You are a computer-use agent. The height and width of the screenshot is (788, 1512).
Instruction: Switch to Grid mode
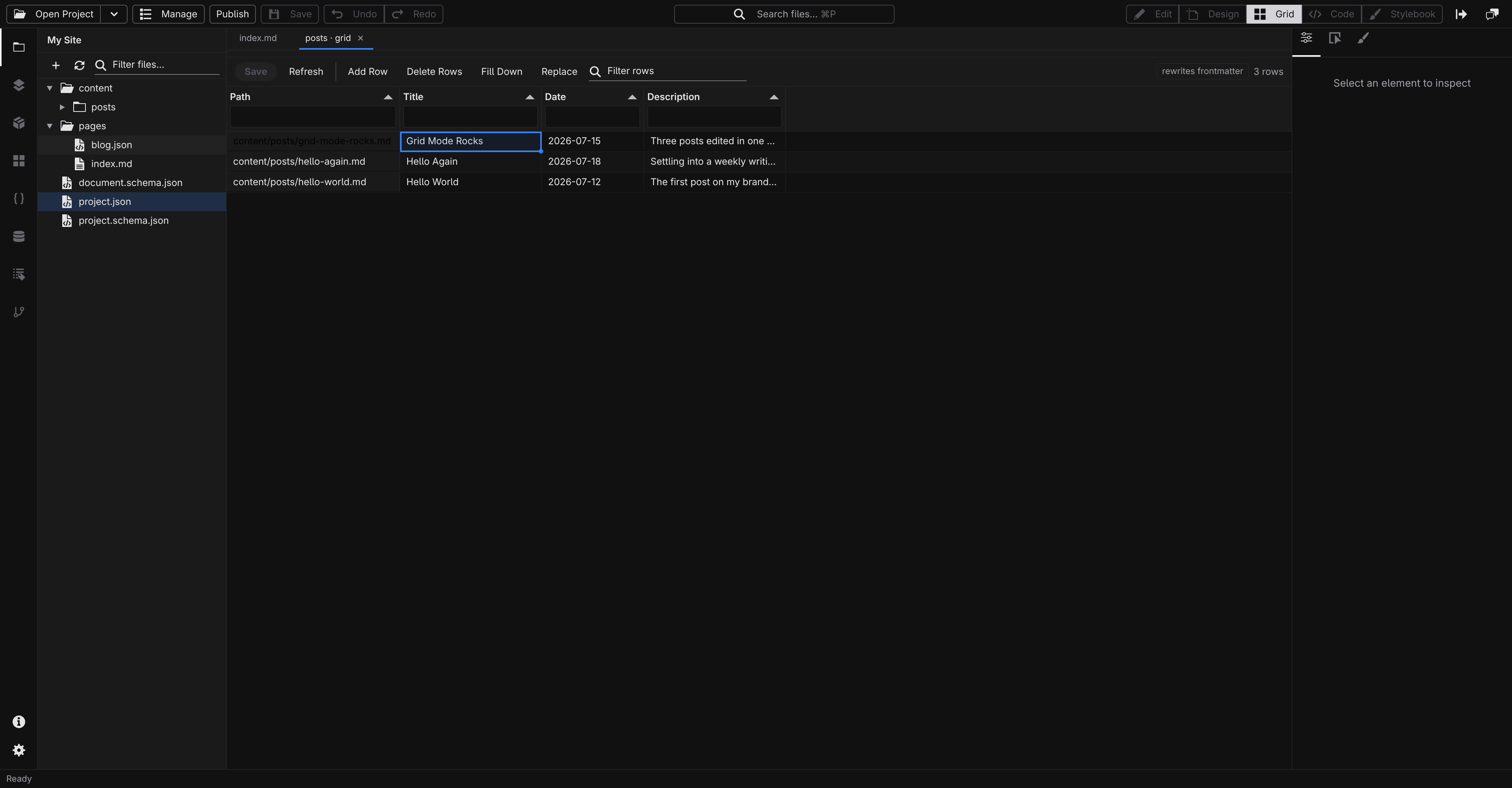1274,14
